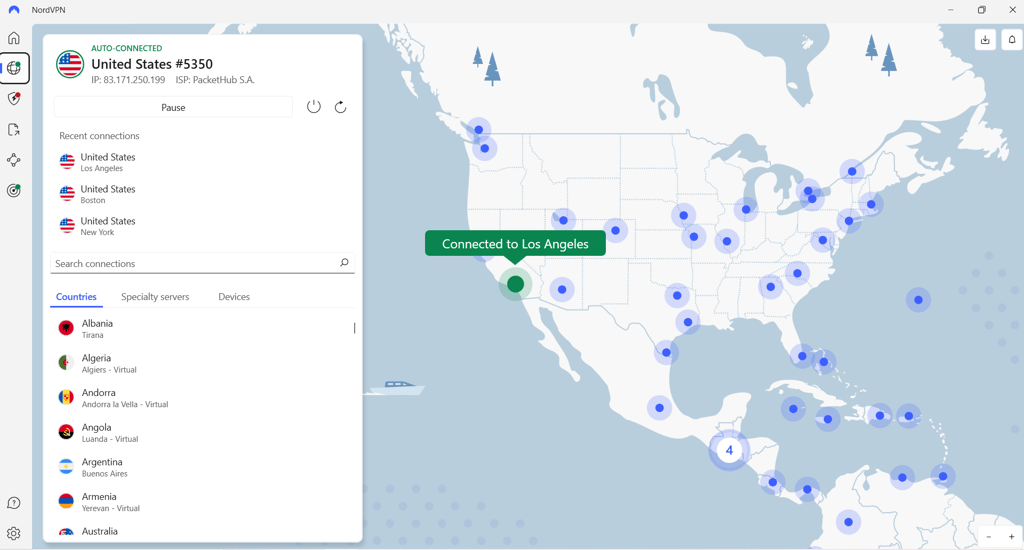Click Albania flag icon
Image resolution: width=1024 pixels, height=550 pixels.
[66, 328]
